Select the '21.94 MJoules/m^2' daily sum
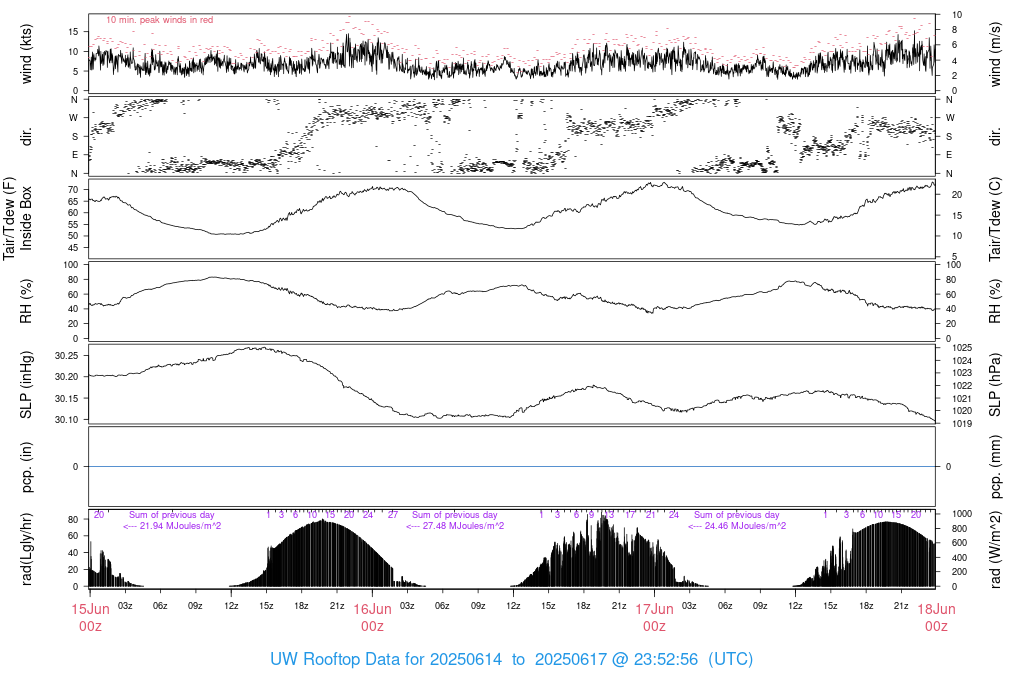This screenshot has width=1024, height=700. [180, 526]
